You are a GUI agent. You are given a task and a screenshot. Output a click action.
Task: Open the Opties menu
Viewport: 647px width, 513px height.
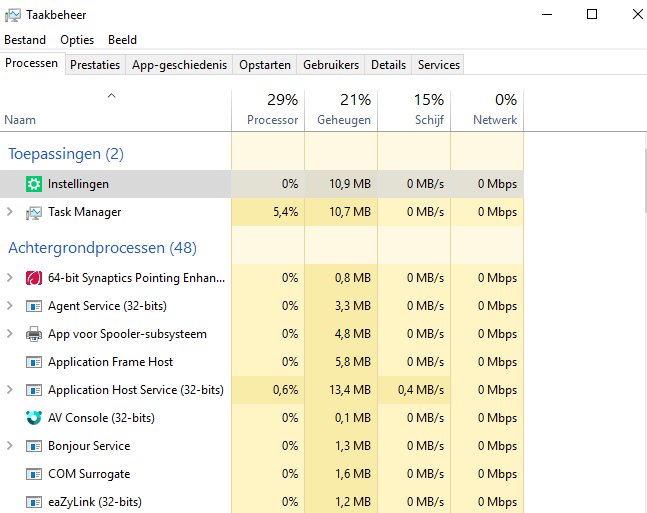[77, 40]
